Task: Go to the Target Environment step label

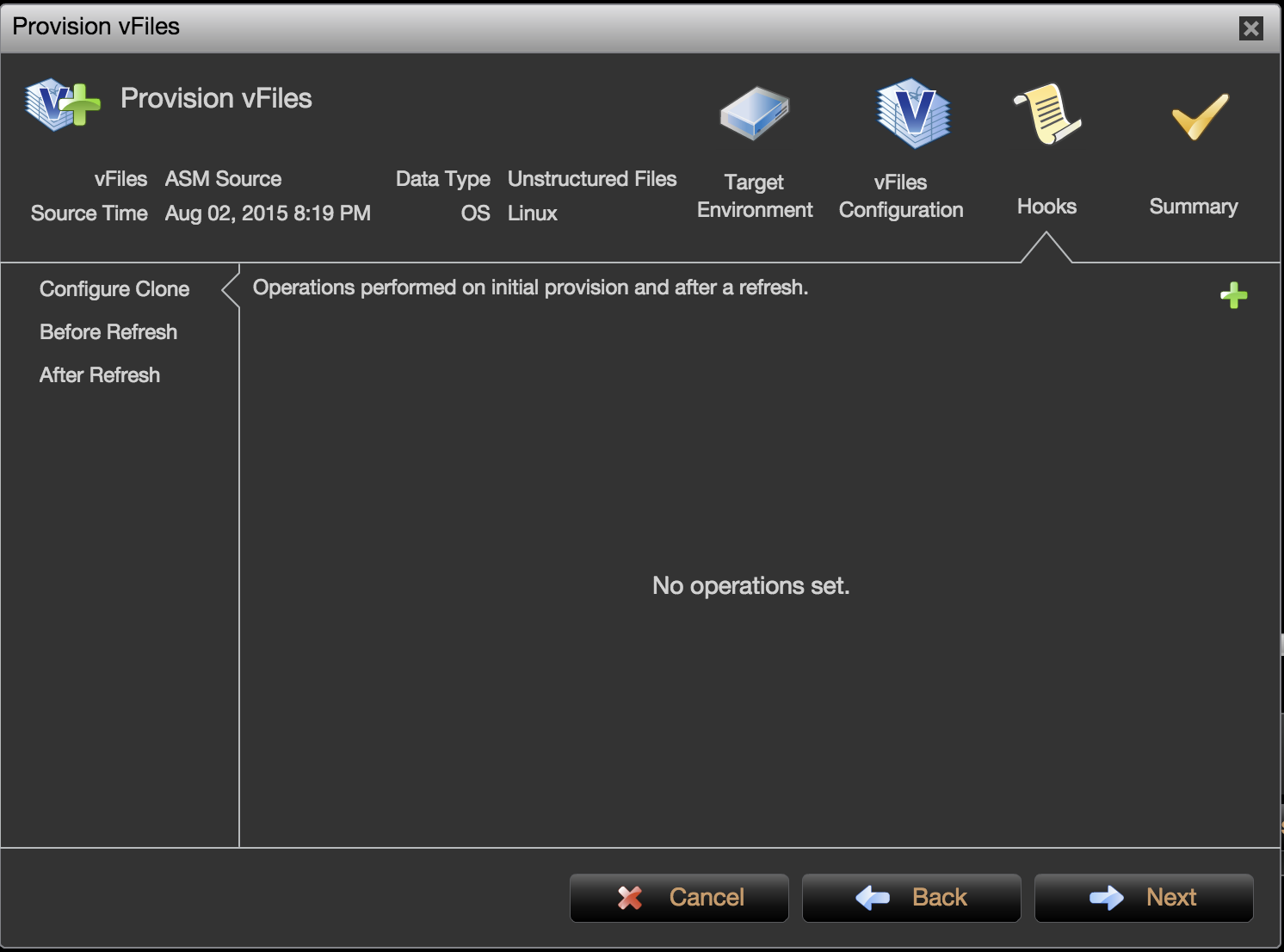Action: tap(755, 196)
